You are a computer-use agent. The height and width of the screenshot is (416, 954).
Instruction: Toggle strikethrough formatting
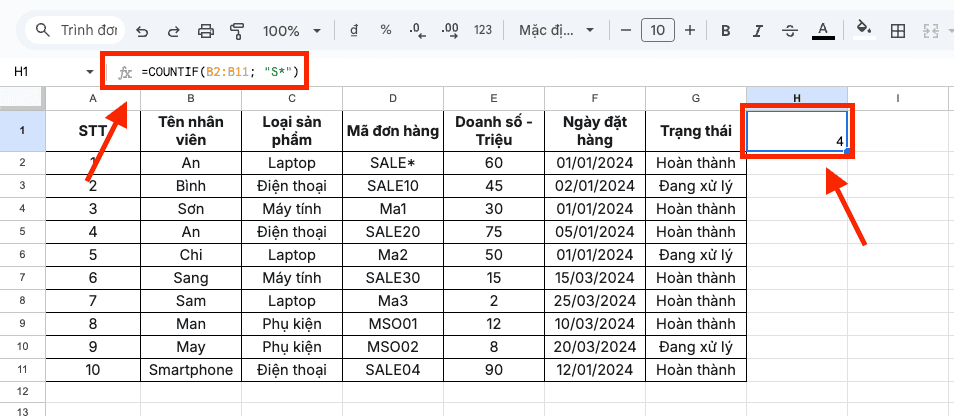(789, 30)
